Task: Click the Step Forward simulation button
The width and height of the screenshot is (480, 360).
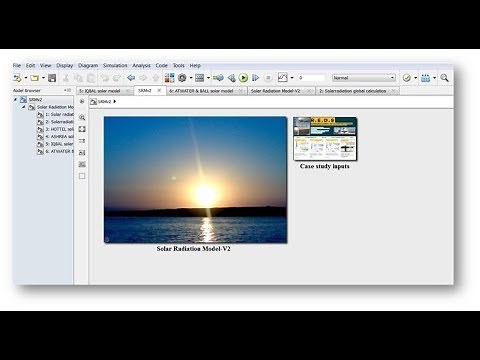Action: coord(256,78)
